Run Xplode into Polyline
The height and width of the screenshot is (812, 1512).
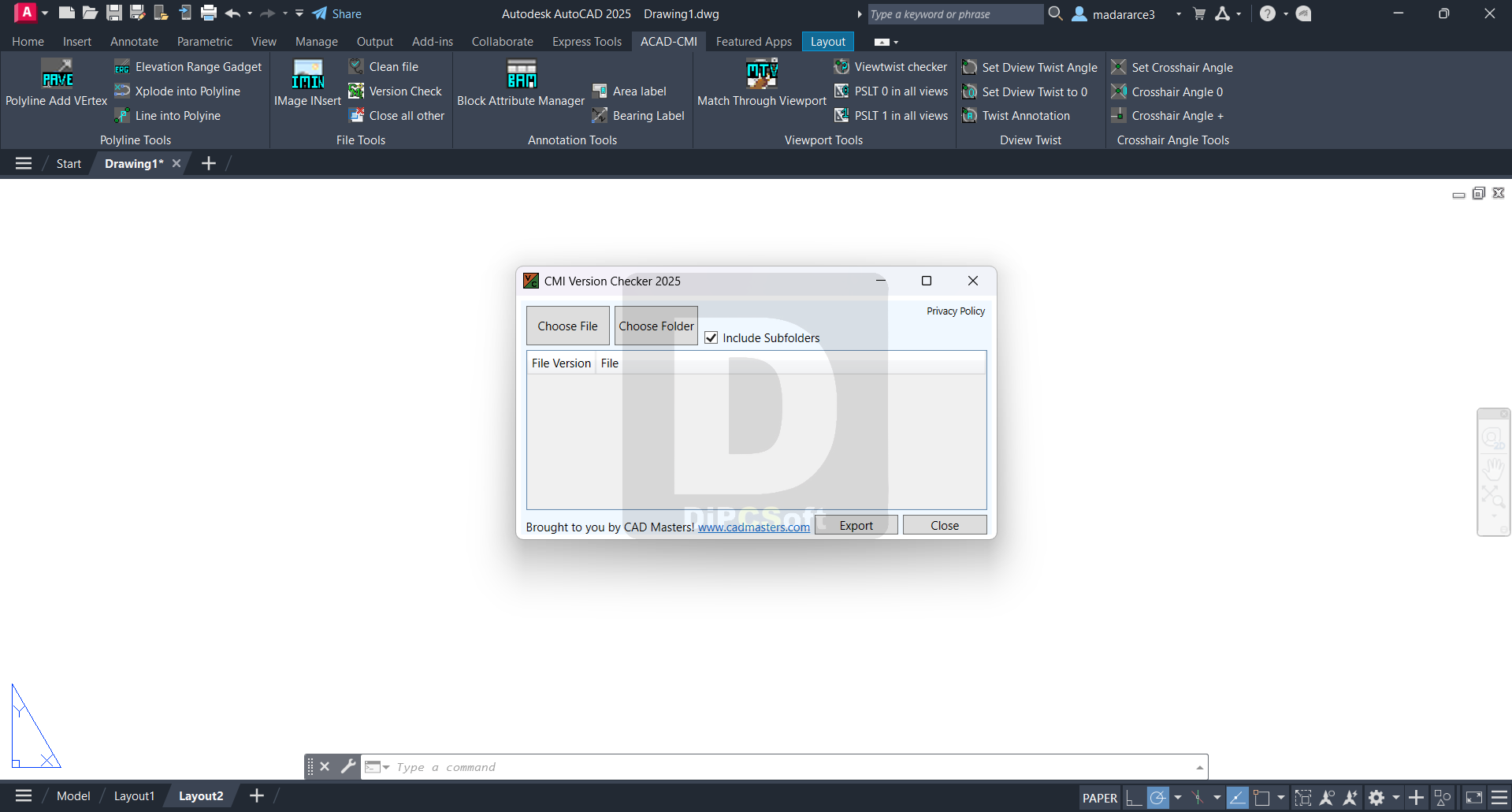pos(178,91)
